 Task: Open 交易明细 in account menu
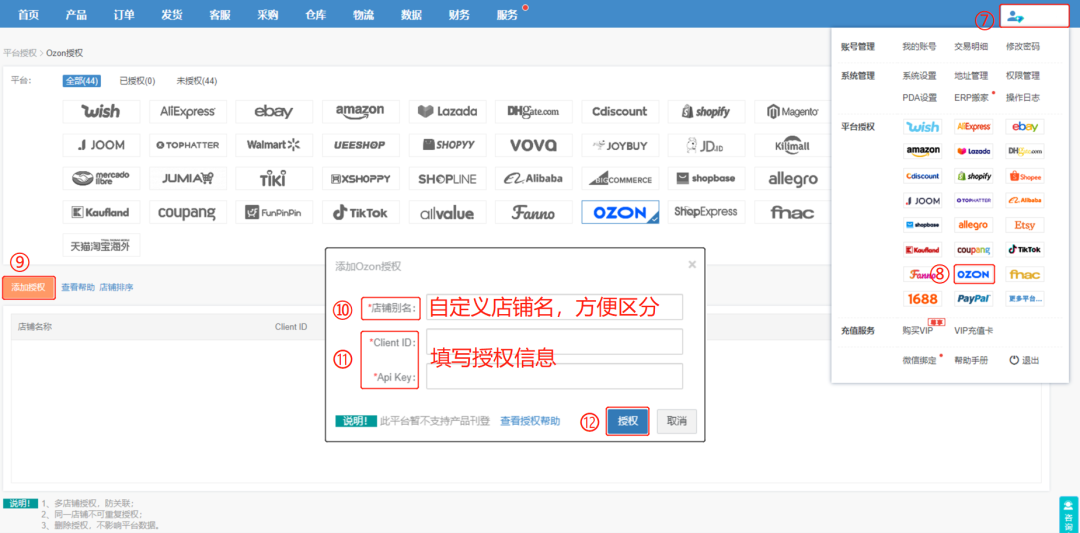(x=970, y=47)
